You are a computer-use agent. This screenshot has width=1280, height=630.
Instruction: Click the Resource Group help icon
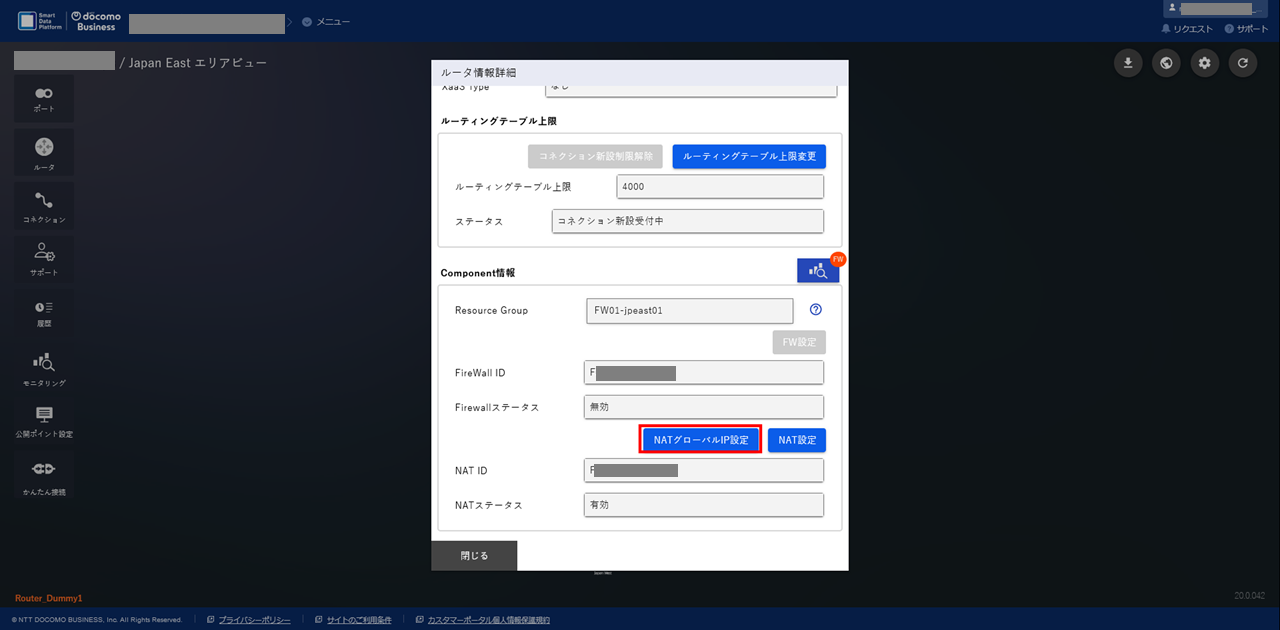point(815,310)
